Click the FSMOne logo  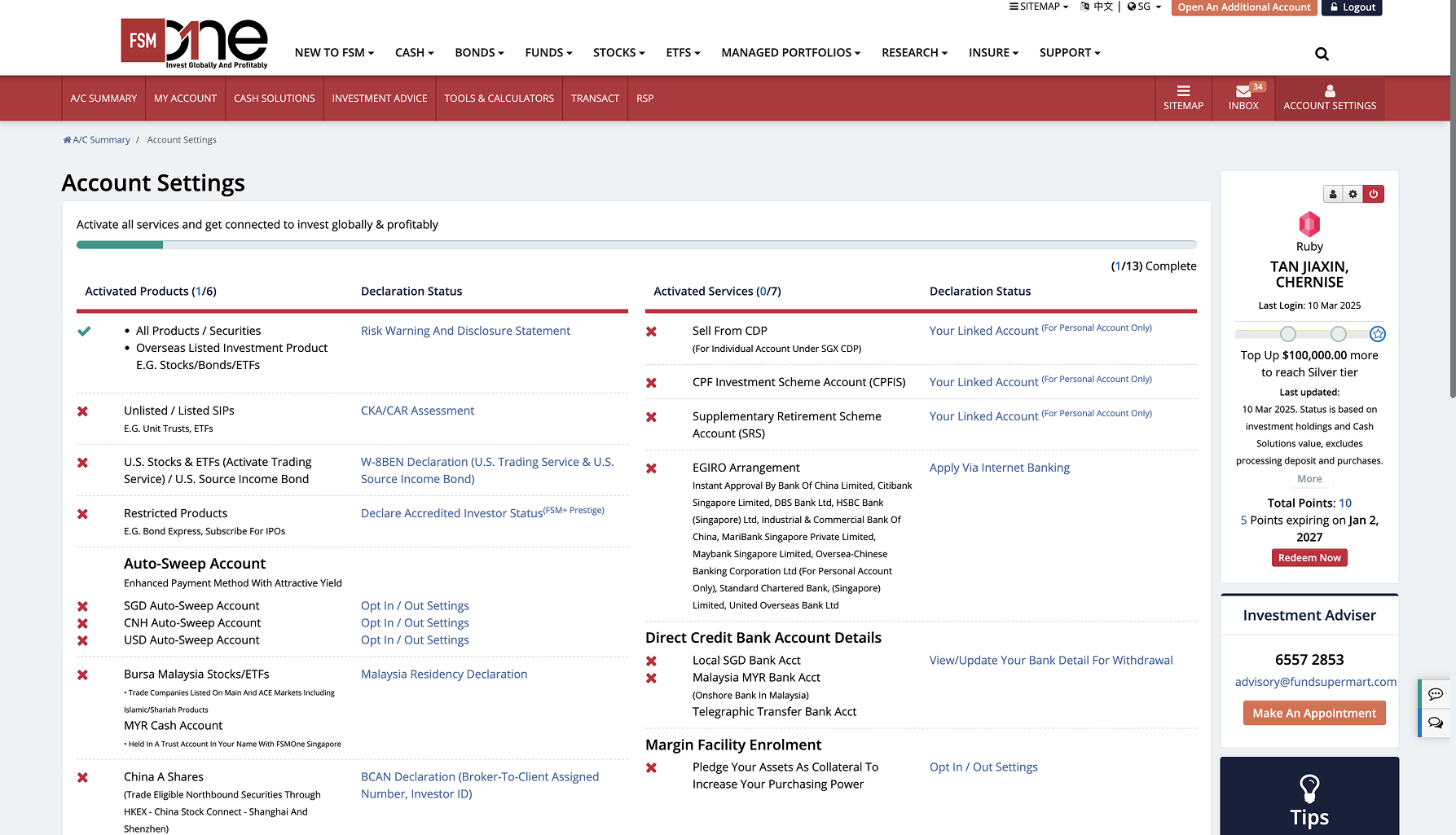coord(195,44)
